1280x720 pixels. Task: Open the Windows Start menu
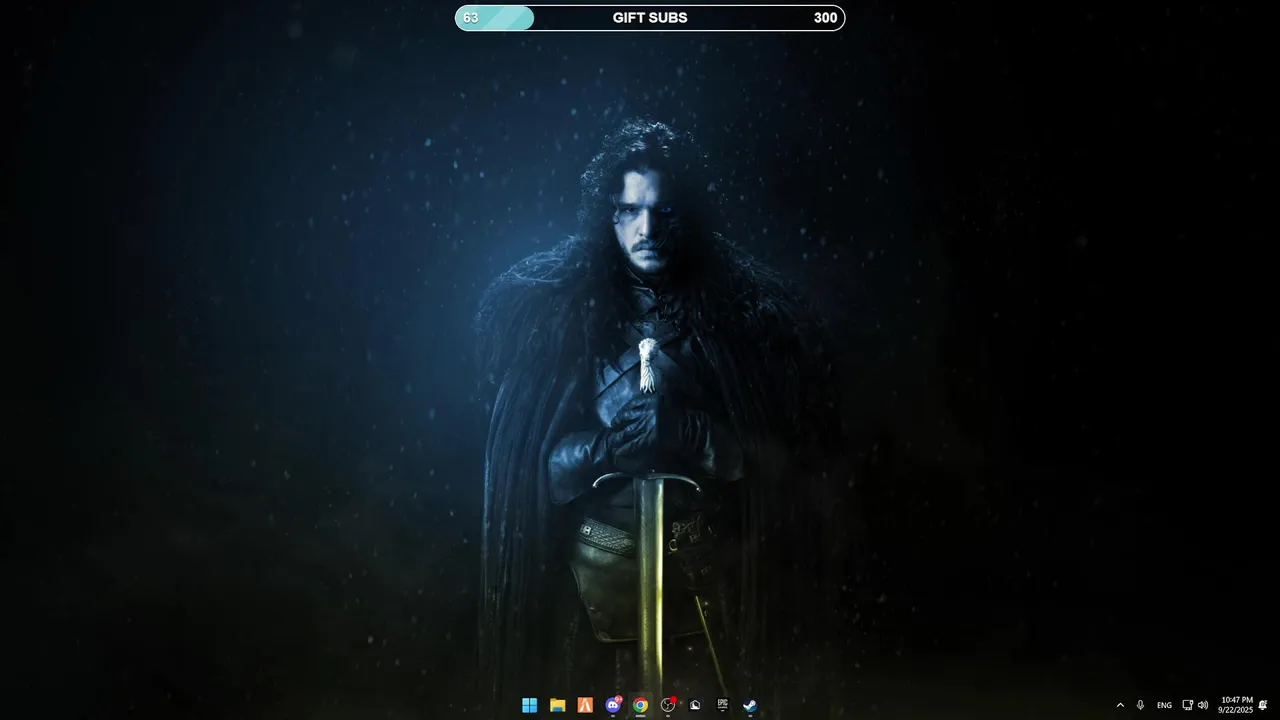point(529,705)
